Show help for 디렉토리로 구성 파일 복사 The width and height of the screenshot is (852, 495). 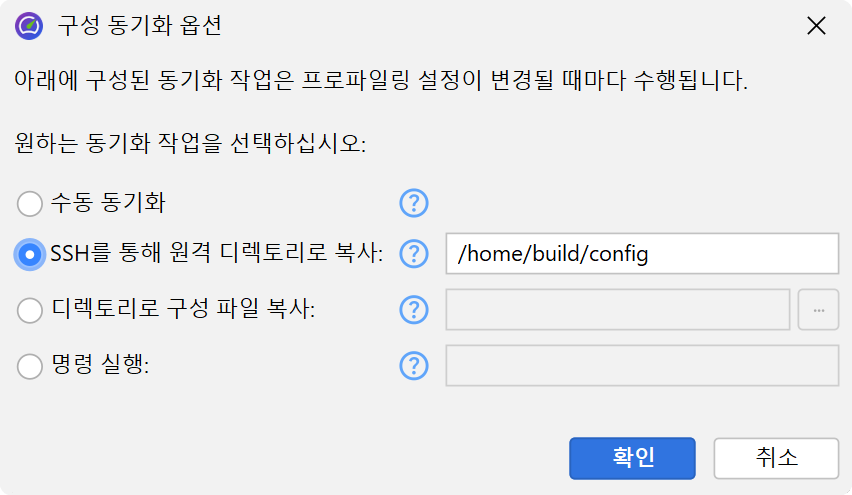coord(413,310)
